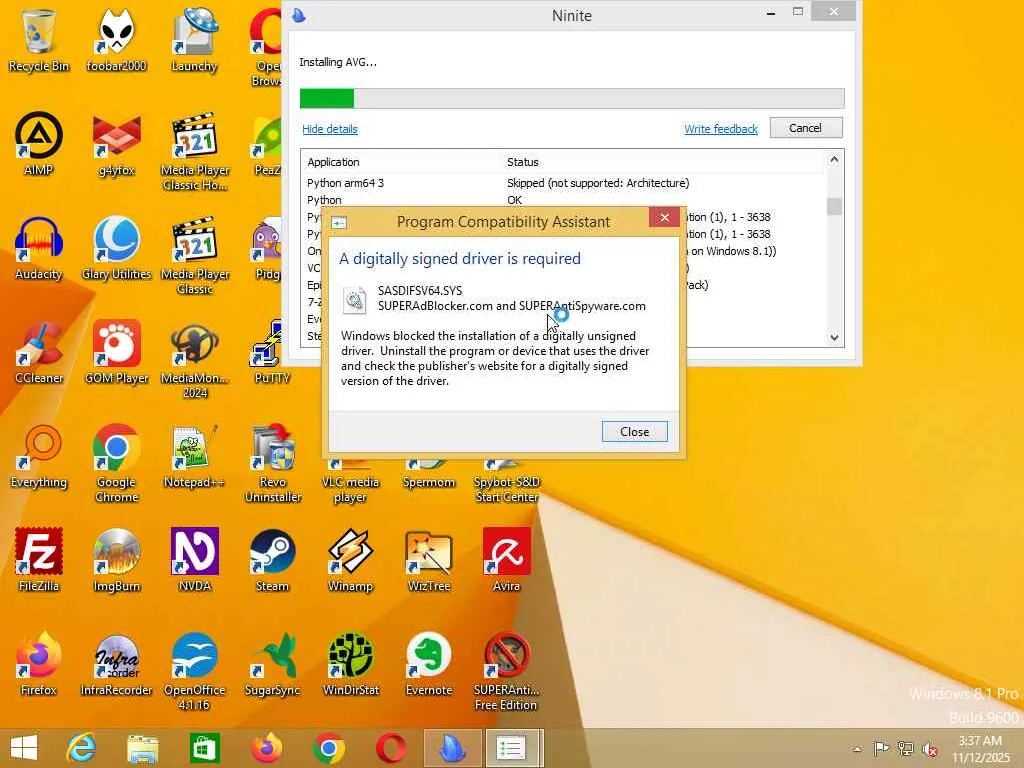This screenshot has height=768, width=1024.
Task: Open the MediaMonkey 2024 desktop shortcut
Action: [195, 359]
